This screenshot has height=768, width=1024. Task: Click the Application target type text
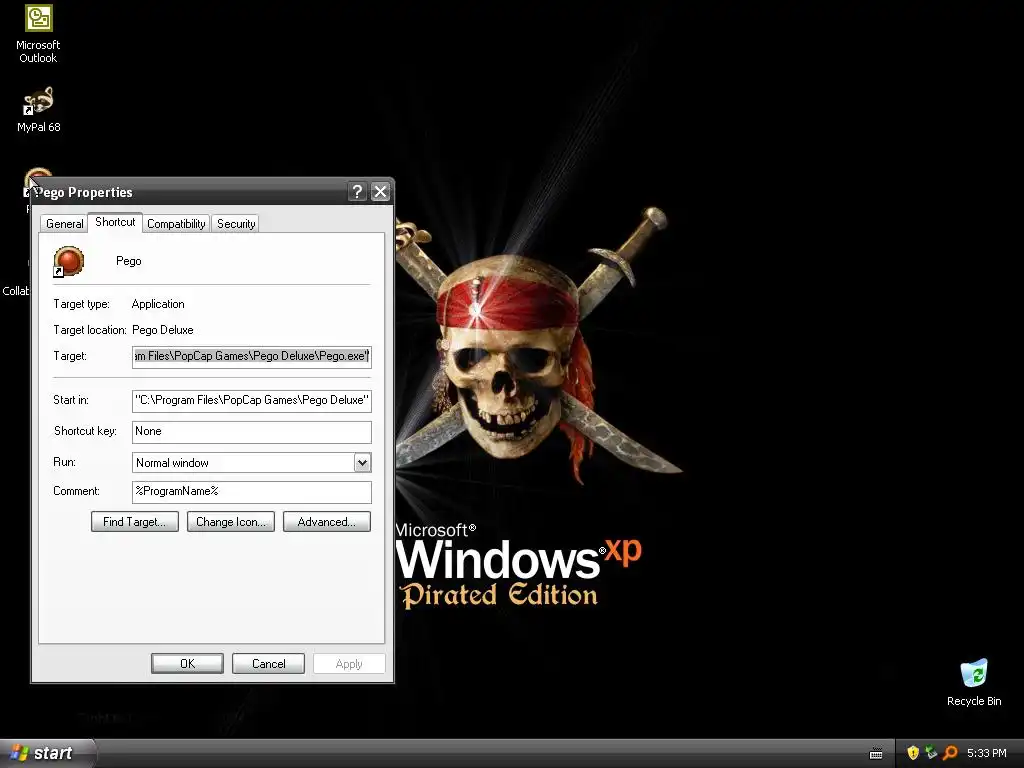(158, 304)
